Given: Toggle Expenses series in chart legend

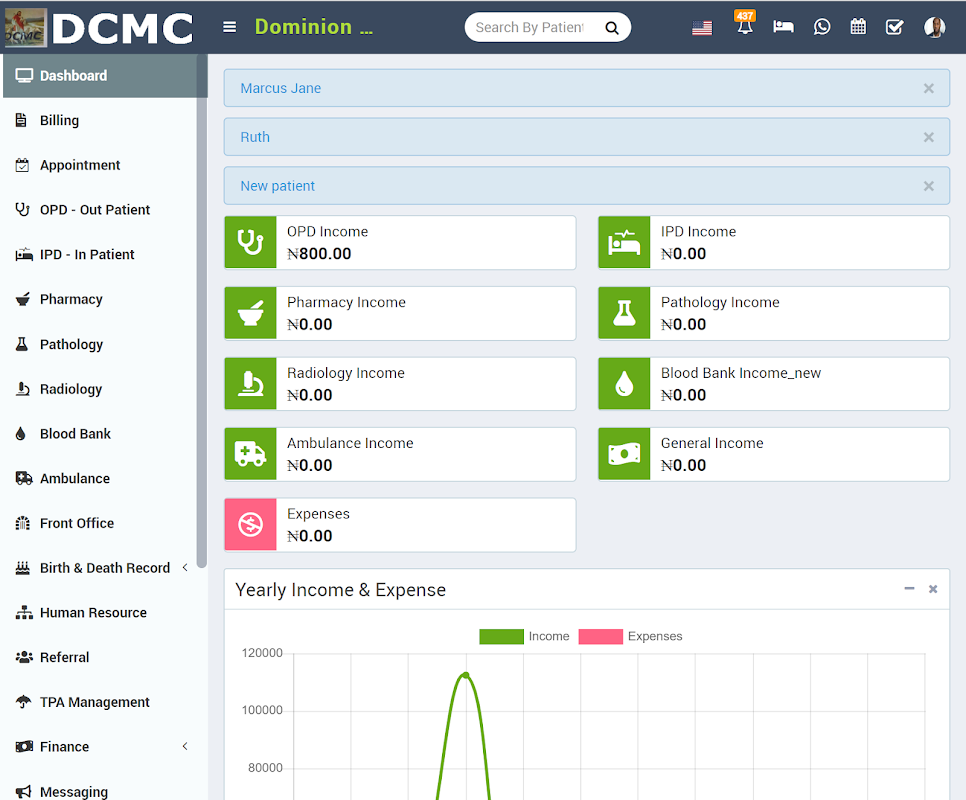Looking at the screenshot, I should (x=630, y=636).
